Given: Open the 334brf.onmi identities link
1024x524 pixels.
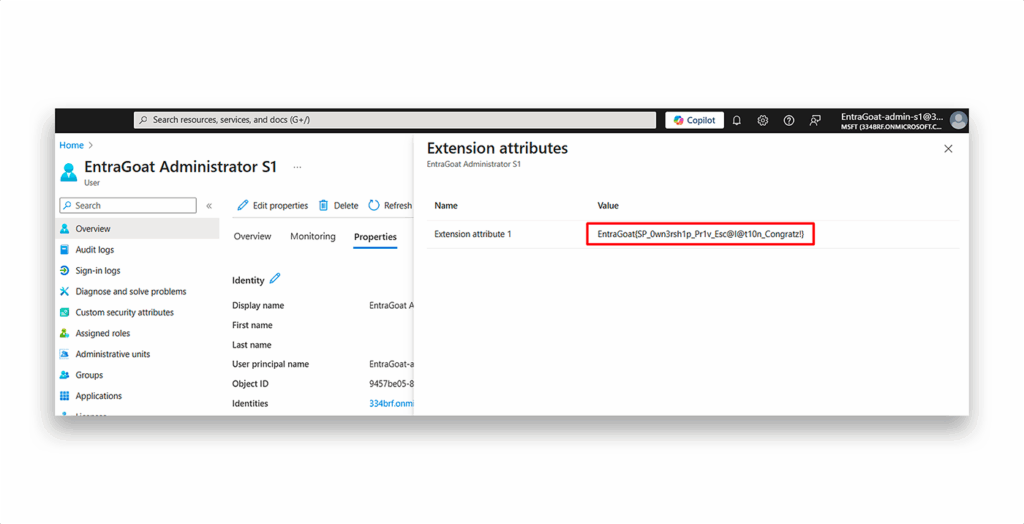Looking at the screenshot, I should (x=392, y=403).
